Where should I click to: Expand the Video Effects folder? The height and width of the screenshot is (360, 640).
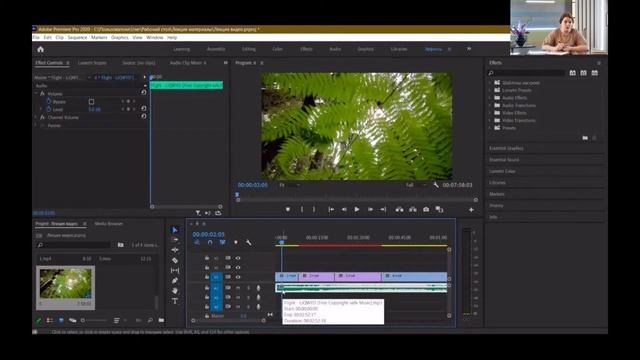490,113
